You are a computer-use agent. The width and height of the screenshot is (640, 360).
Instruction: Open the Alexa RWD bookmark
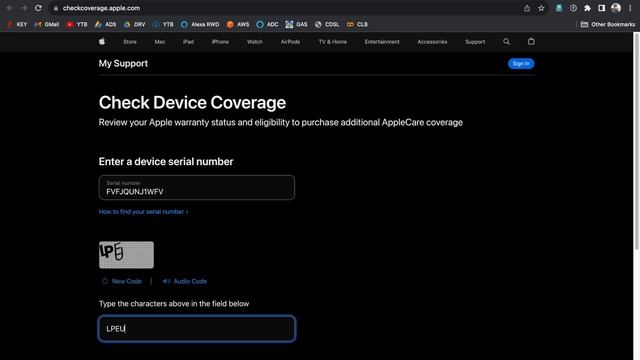coord(200,24)
